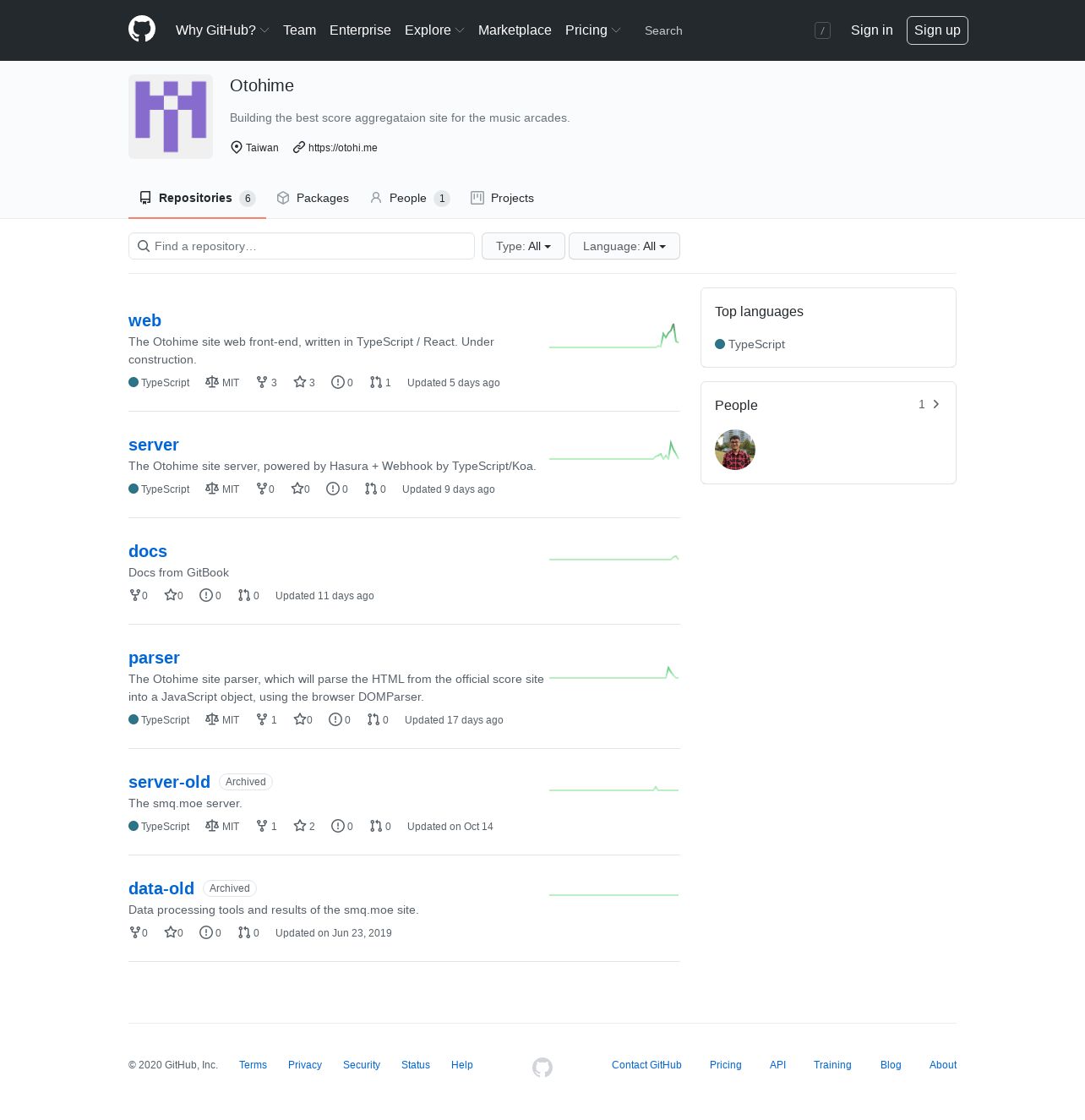This screenshot has height=1120, width=1085.
Task: Open issues icon for the server repository
Action: pyautogui.click(x=332, y=489)
